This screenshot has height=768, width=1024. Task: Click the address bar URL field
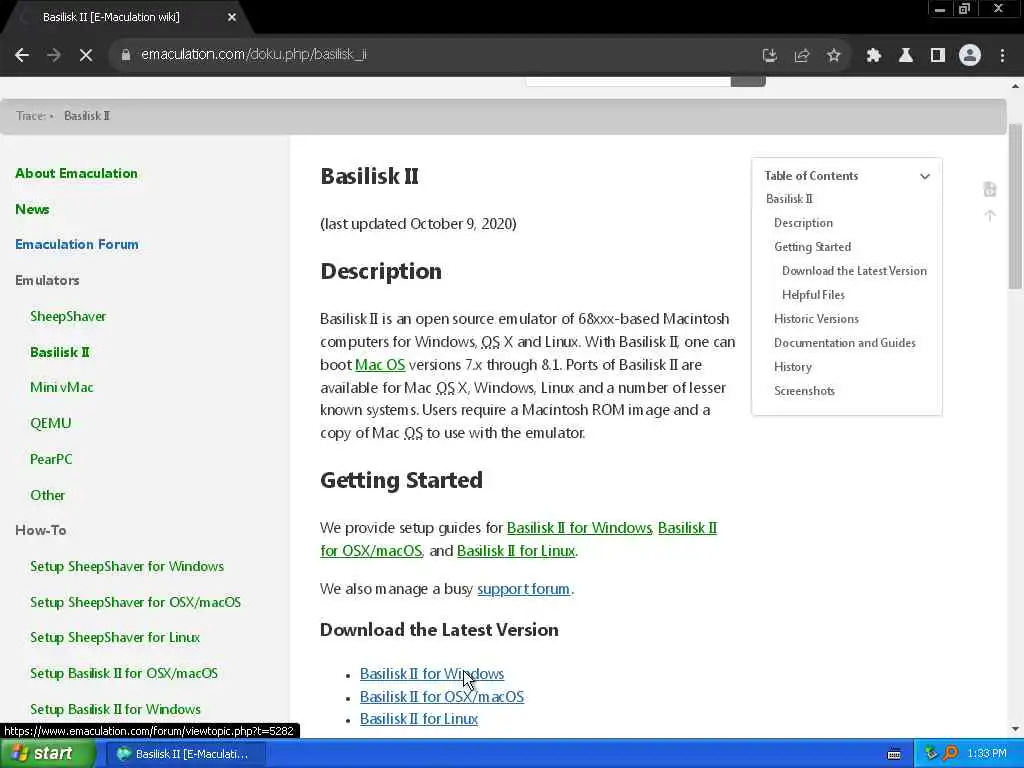tap(431, 55)
